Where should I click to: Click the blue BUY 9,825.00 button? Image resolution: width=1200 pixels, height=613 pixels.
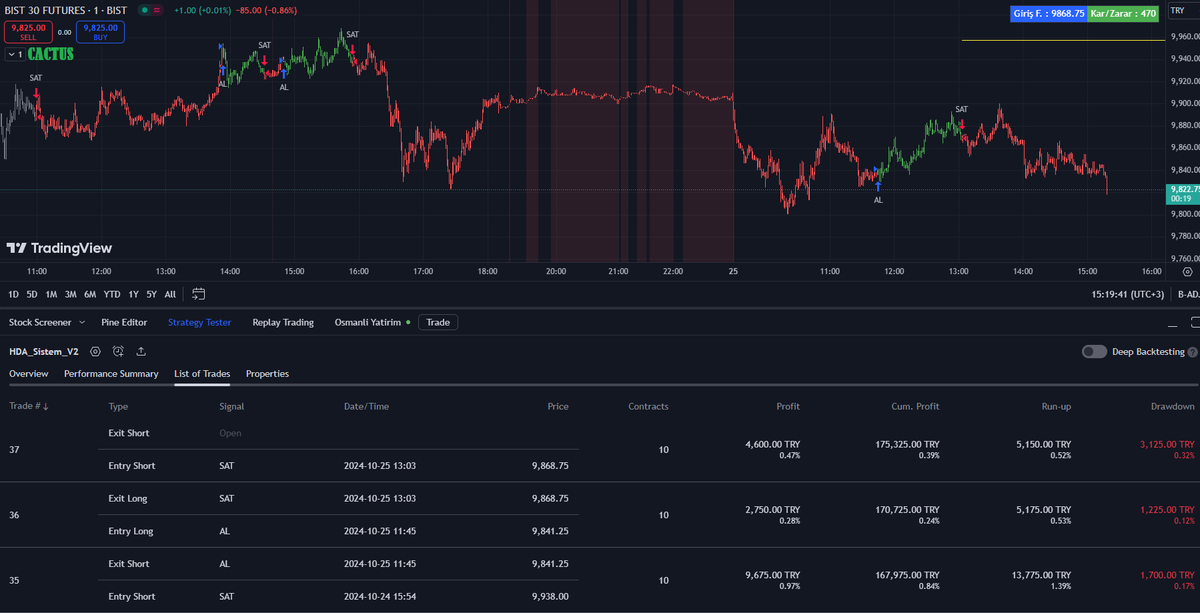pyautogui.click(x=100, y=32)
